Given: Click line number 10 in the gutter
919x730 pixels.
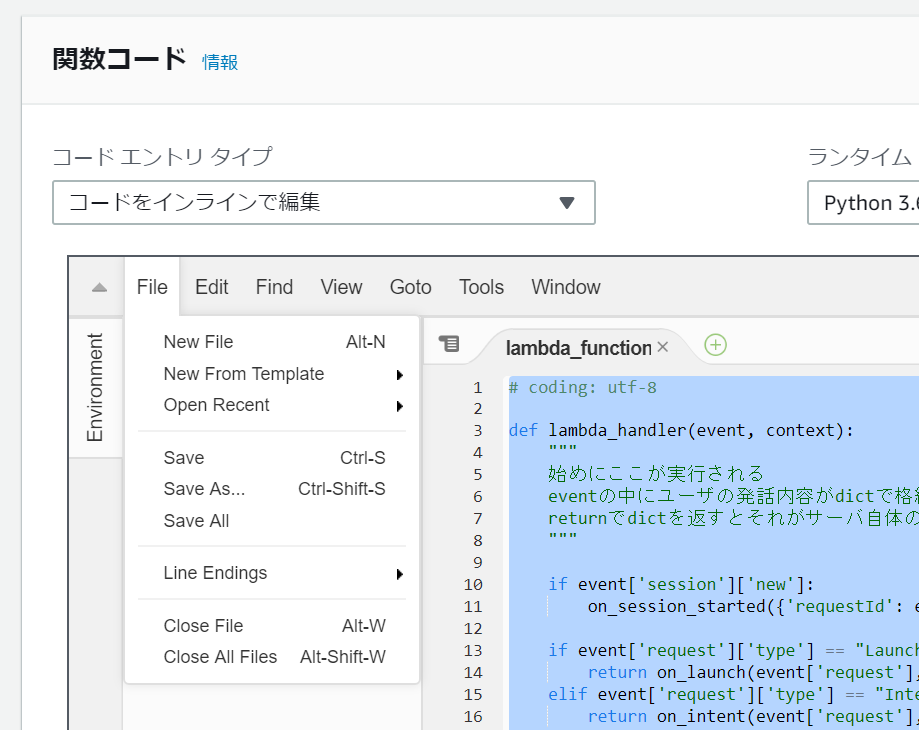Looking at the screenshot, I should [473, 585].
